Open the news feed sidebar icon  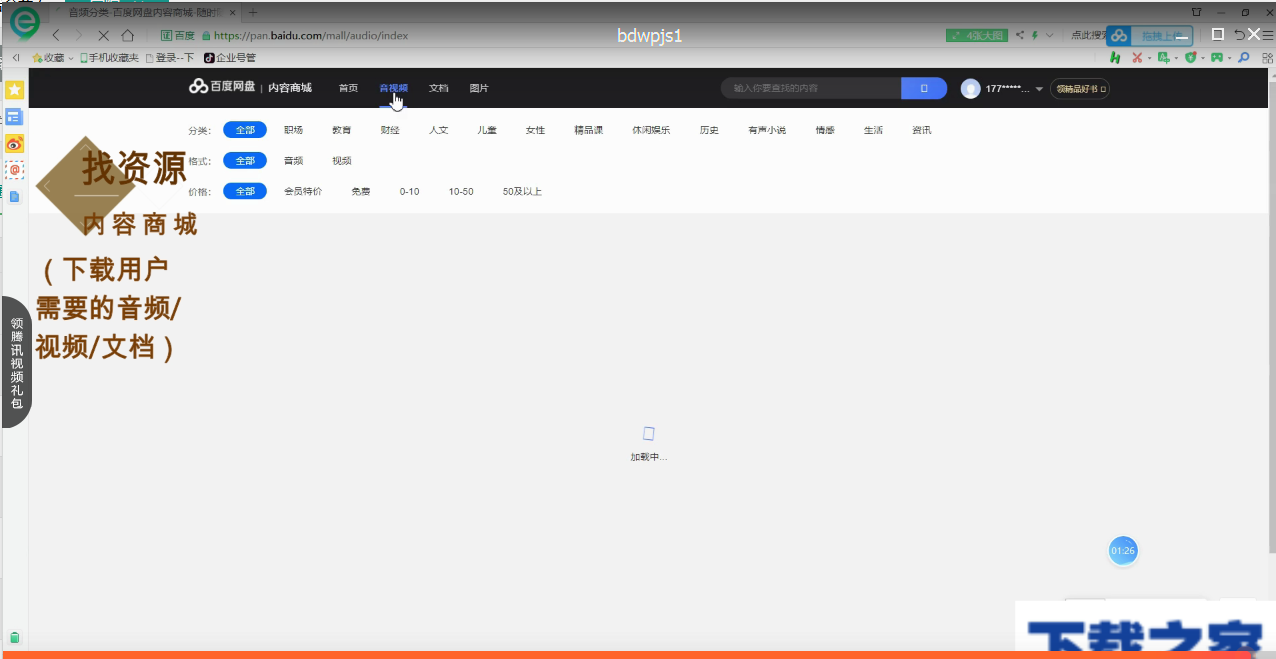(14, 117)
